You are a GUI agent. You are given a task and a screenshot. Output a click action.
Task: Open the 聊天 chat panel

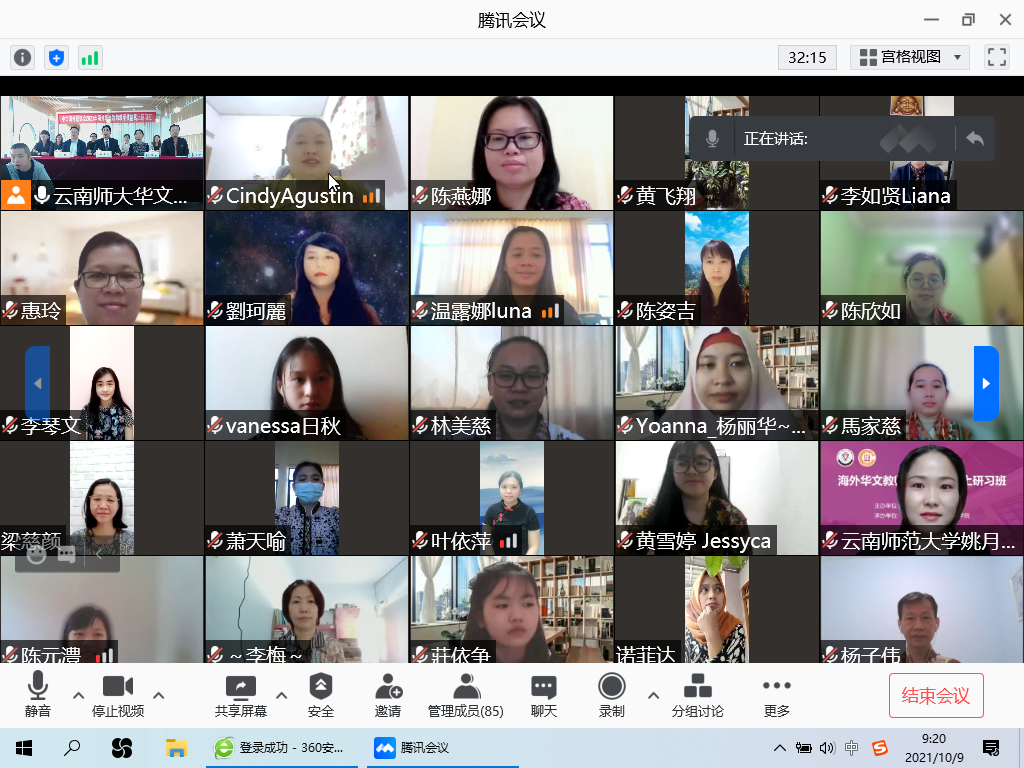click(544, 694)
